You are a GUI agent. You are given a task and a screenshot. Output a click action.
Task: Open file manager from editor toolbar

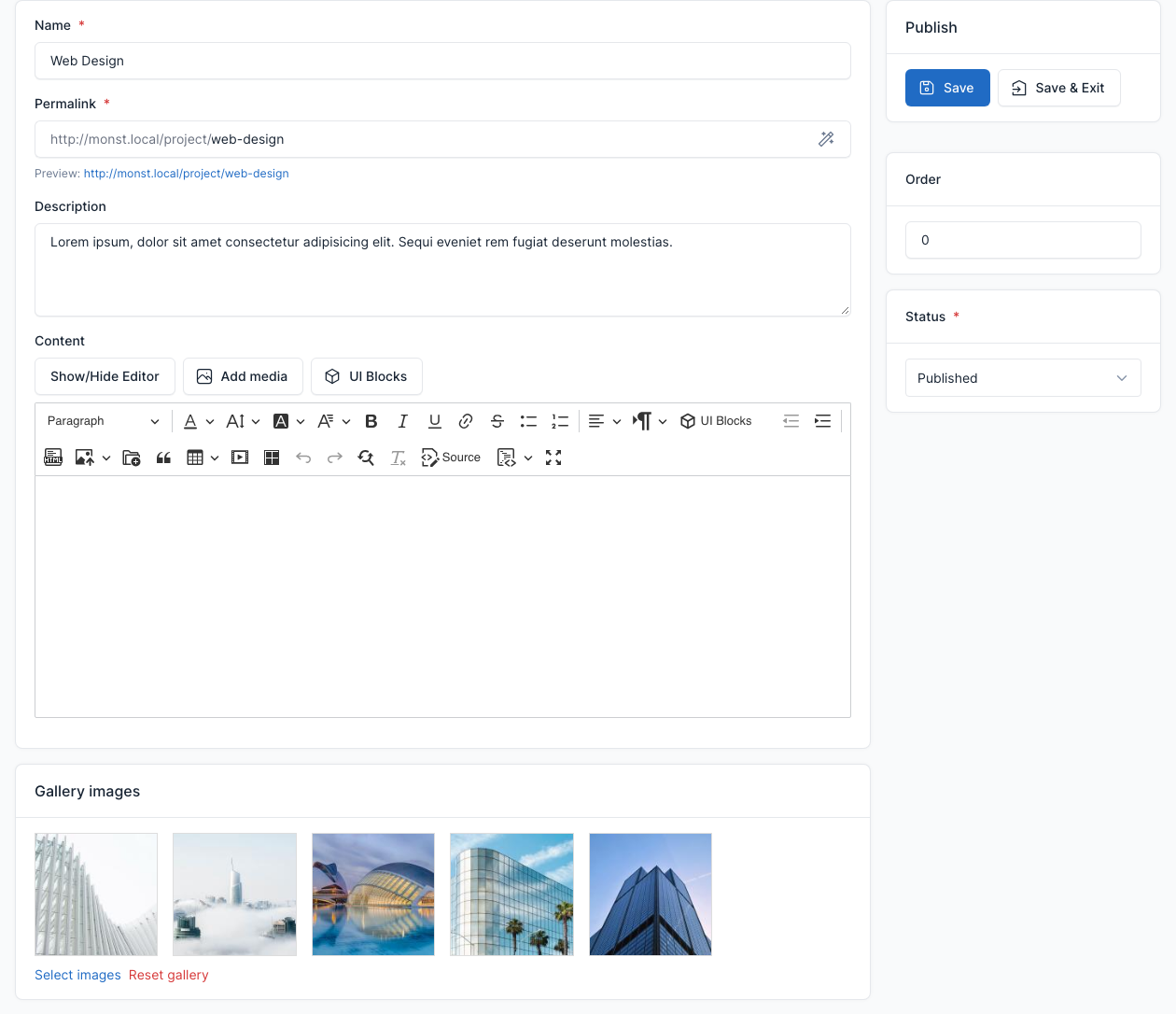pyautogui.click(x=132, y=458)
